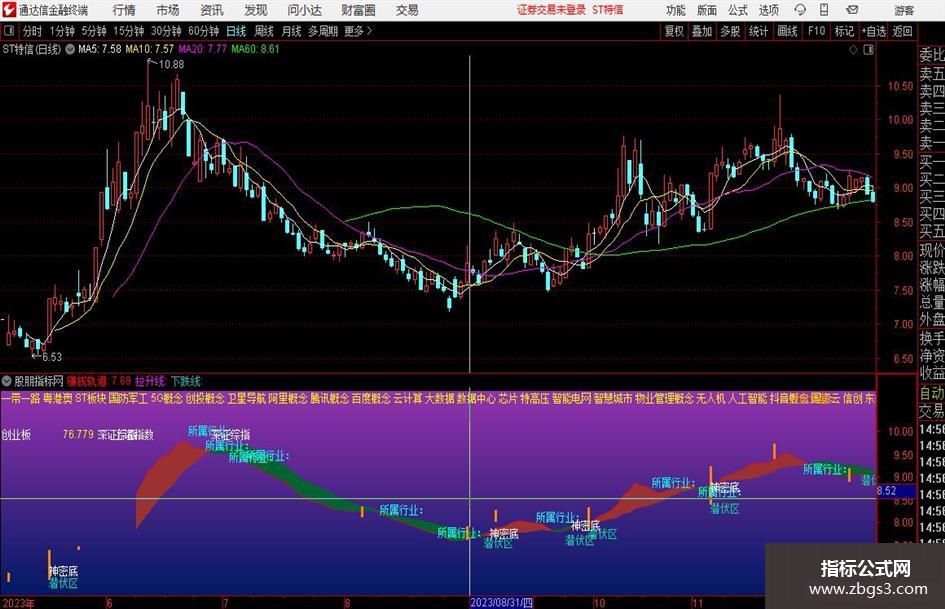Viewport: 945px width, 609px height.
Task: Open the 发现 menu
Action: click(x=256, y=10)
